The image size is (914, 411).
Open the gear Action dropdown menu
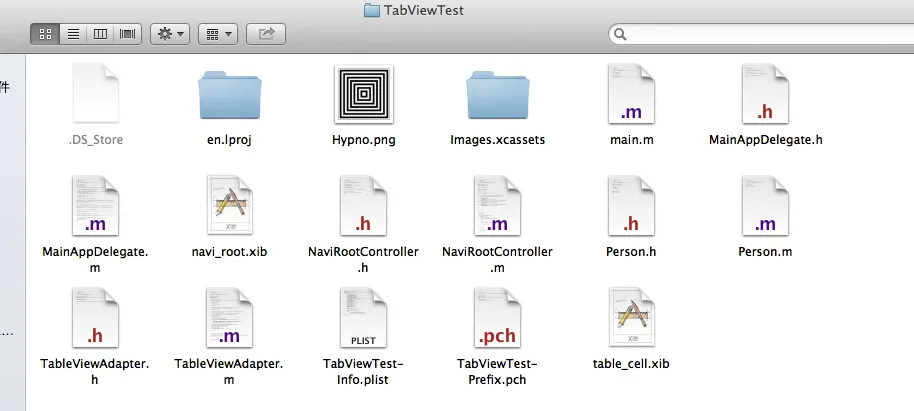pos(169,34)
